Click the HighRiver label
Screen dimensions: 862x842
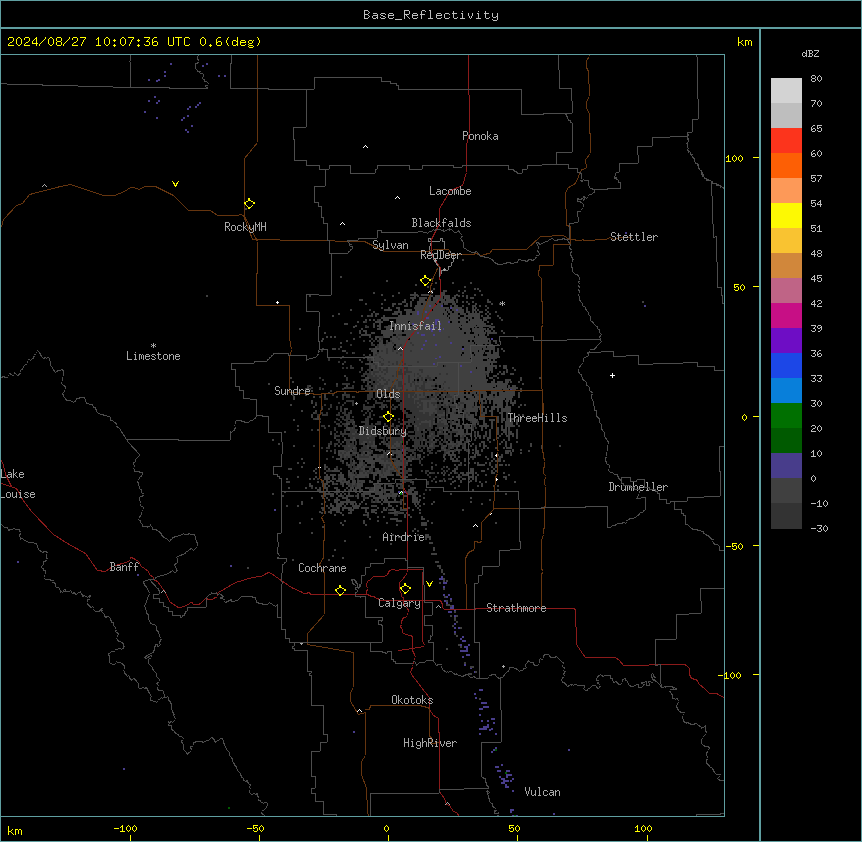(x=430, y=743)
